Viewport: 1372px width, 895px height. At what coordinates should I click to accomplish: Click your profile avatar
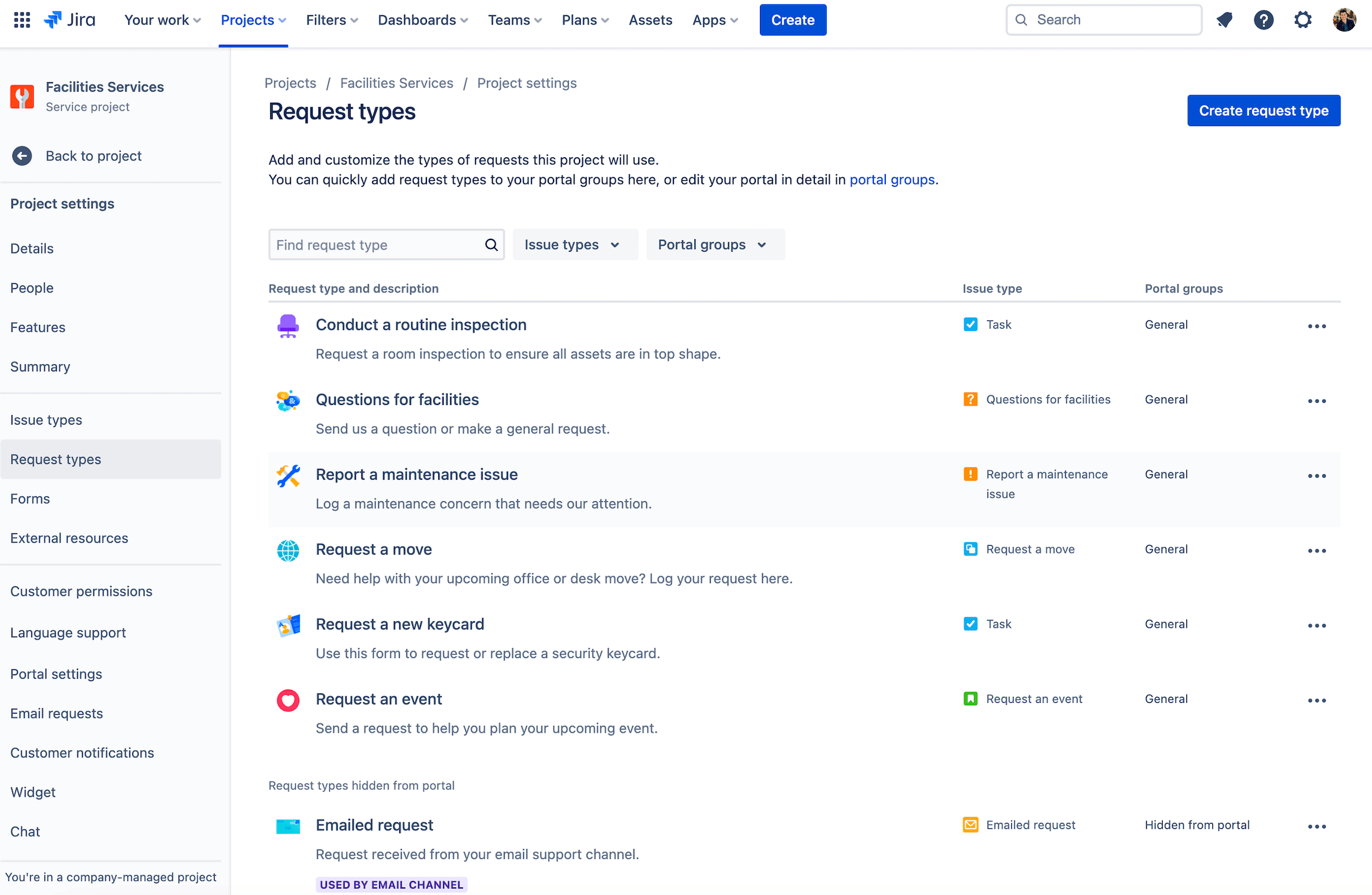coord(1344,20)
